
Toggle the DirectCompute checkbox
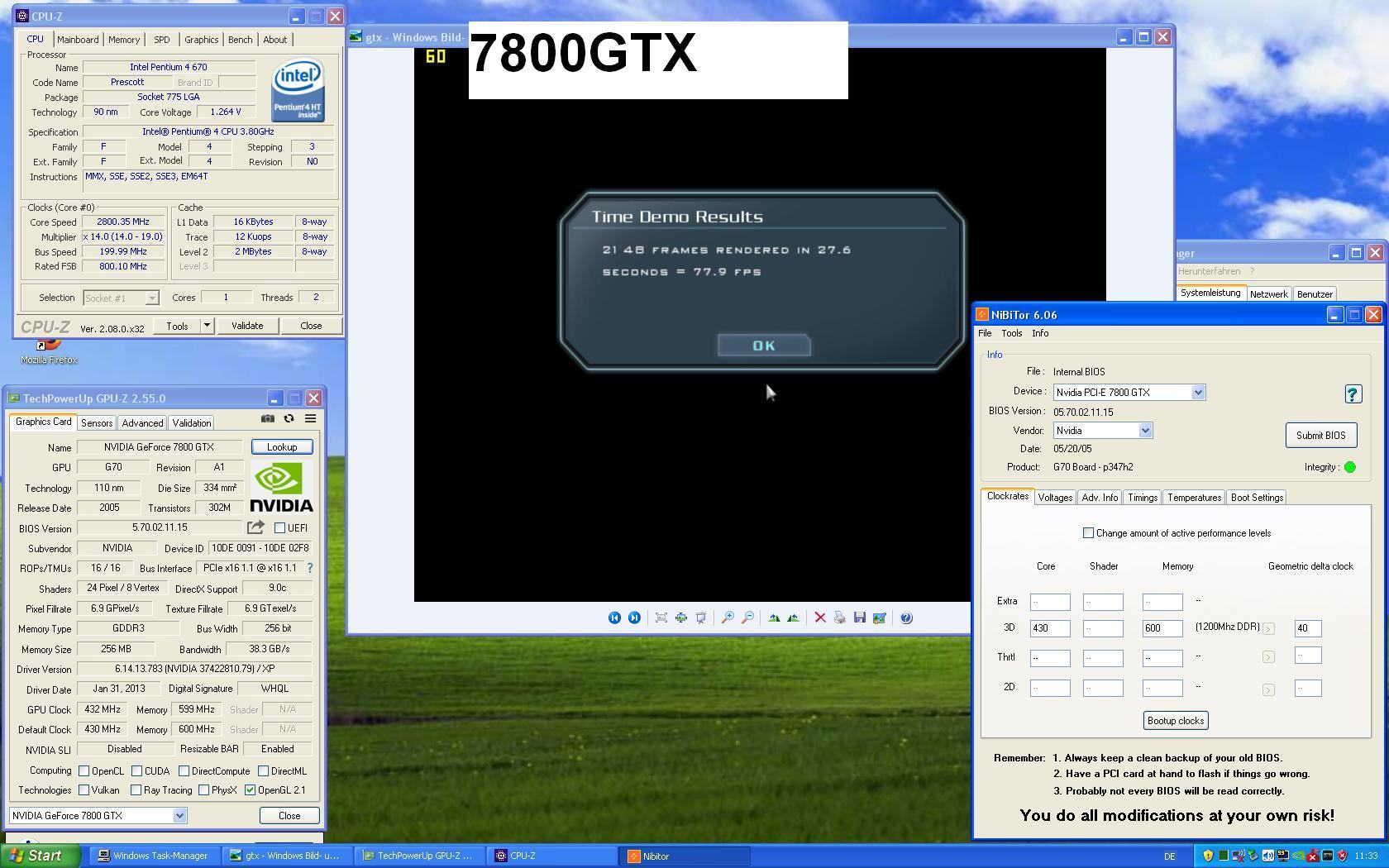click(x=184, y=770)
